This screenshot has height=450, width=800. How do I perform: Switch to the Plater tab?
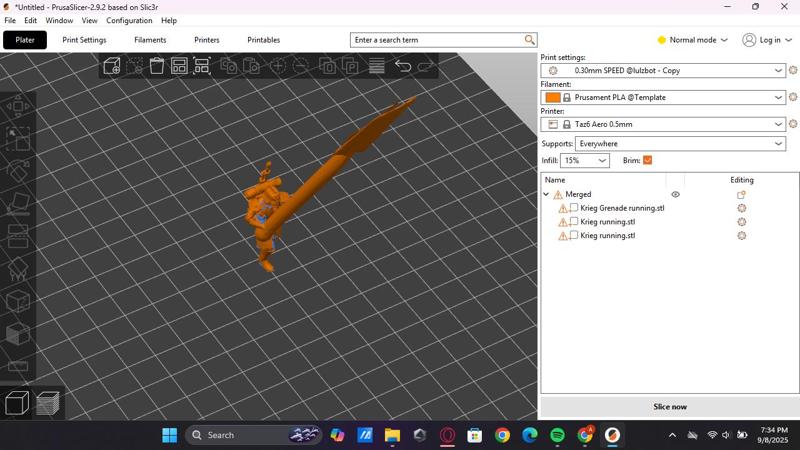point(25,40)
